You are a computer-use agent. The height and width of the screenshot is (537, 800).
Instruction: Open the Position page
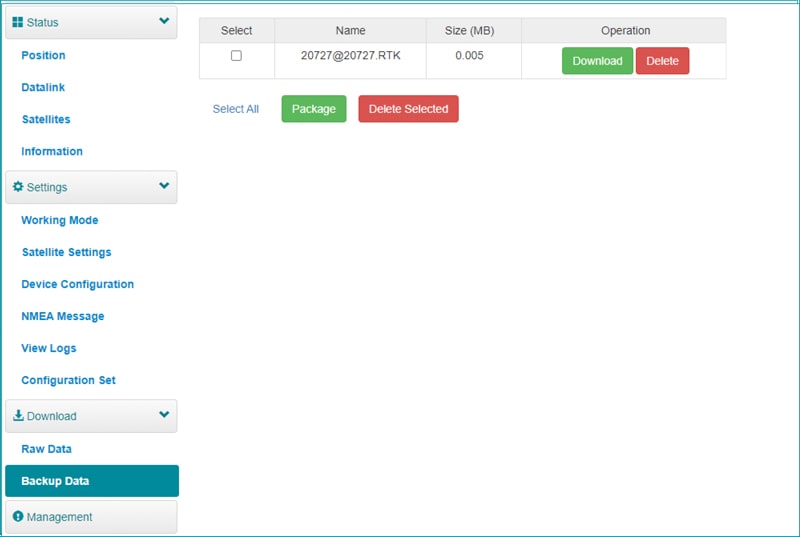[43, 55]
